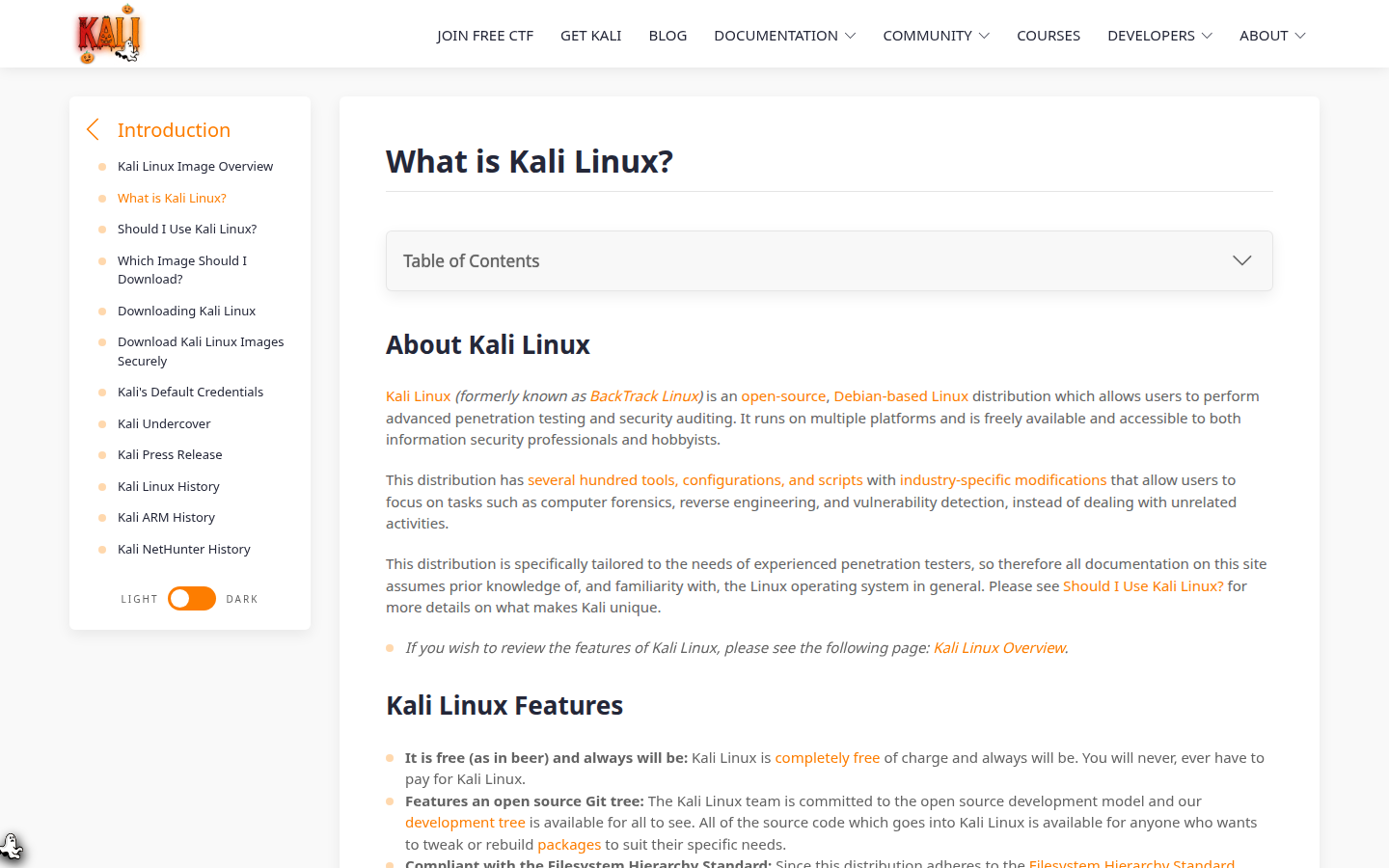
Task: Click the LIGHT theme label
Action: (x=139, y=599)
